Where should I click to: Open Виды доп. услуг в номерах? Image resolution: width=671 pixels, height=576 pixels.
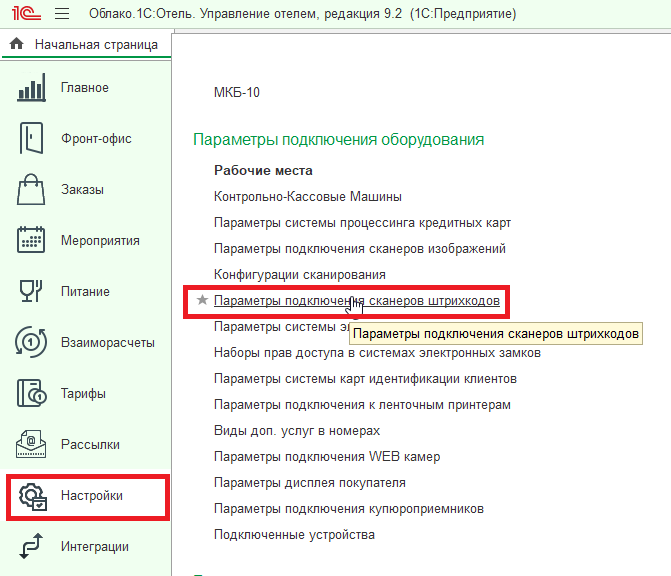pos(297,431)
